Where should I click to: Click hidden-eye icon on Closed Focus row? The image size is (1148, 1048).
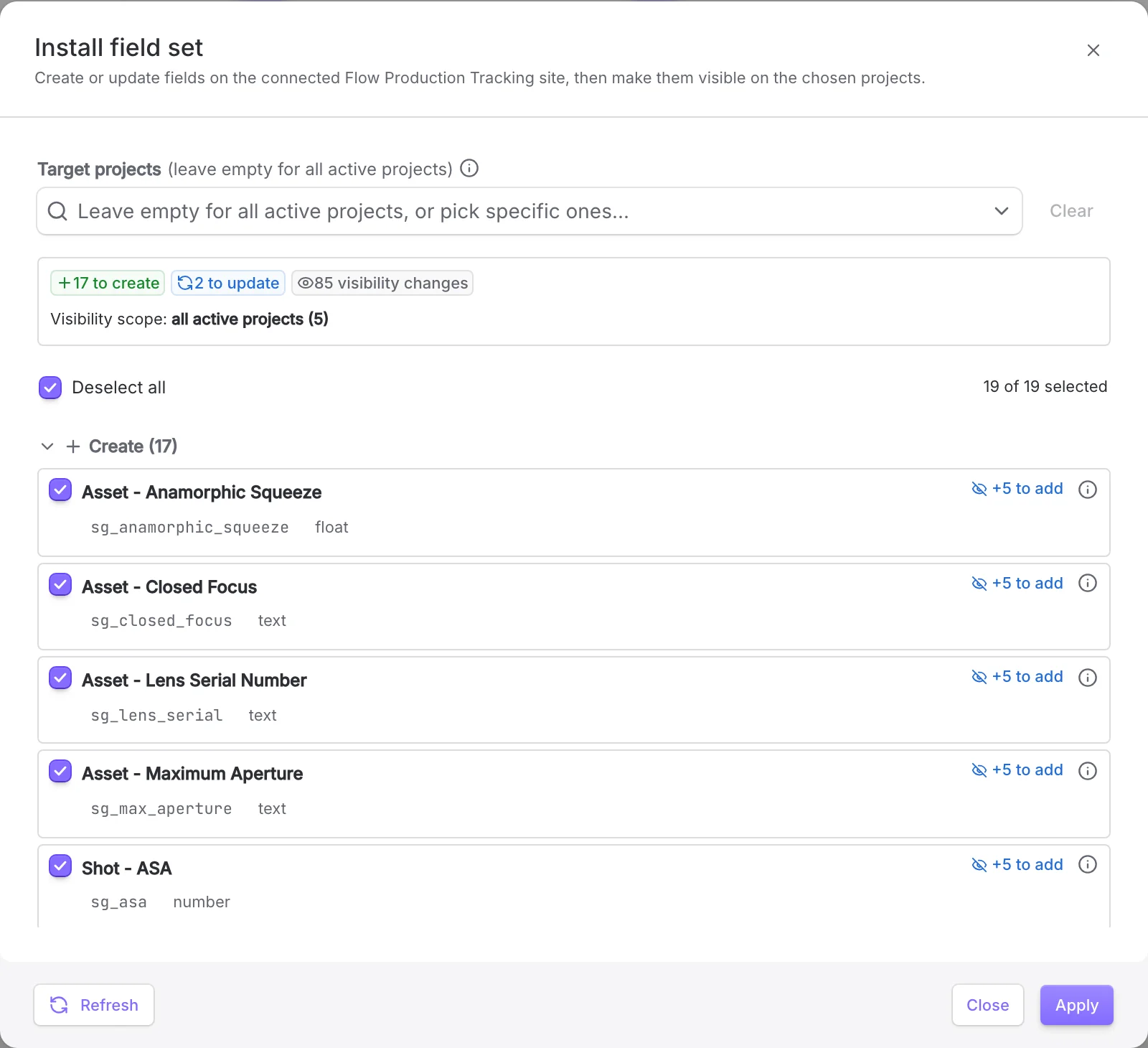(x=979, y=584)
